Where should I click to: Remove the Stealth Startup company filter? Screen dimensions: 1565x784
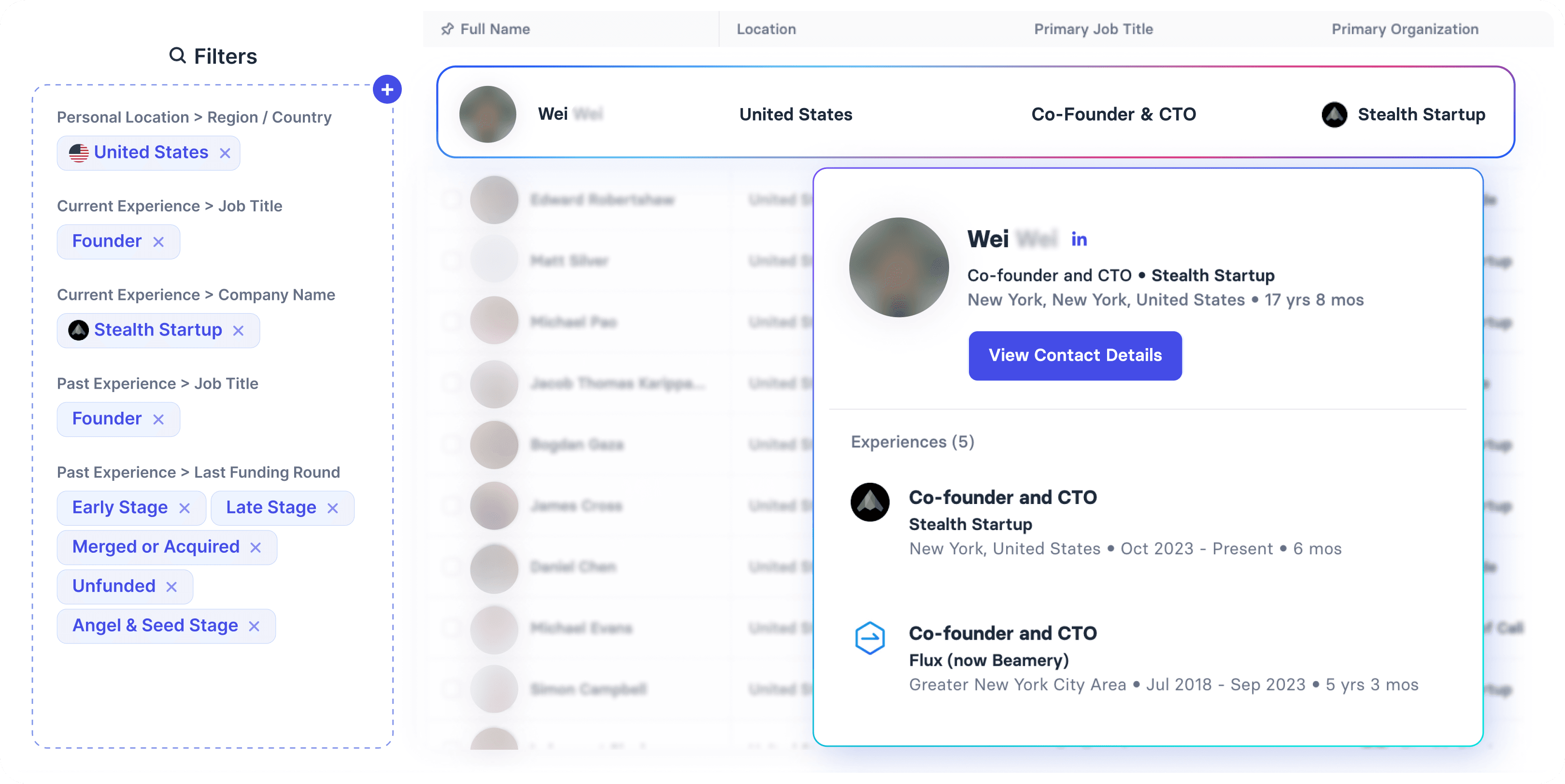(238, 330)
